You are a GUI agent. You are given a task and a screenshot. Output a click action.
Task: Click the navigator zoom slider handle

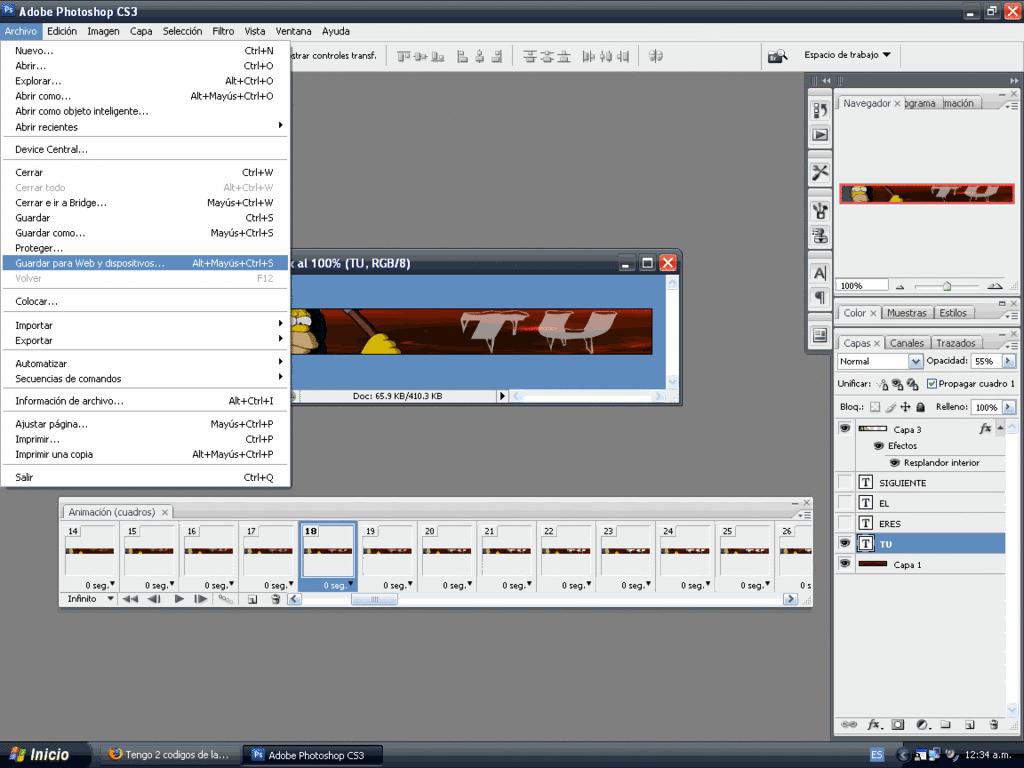[946, 286]
